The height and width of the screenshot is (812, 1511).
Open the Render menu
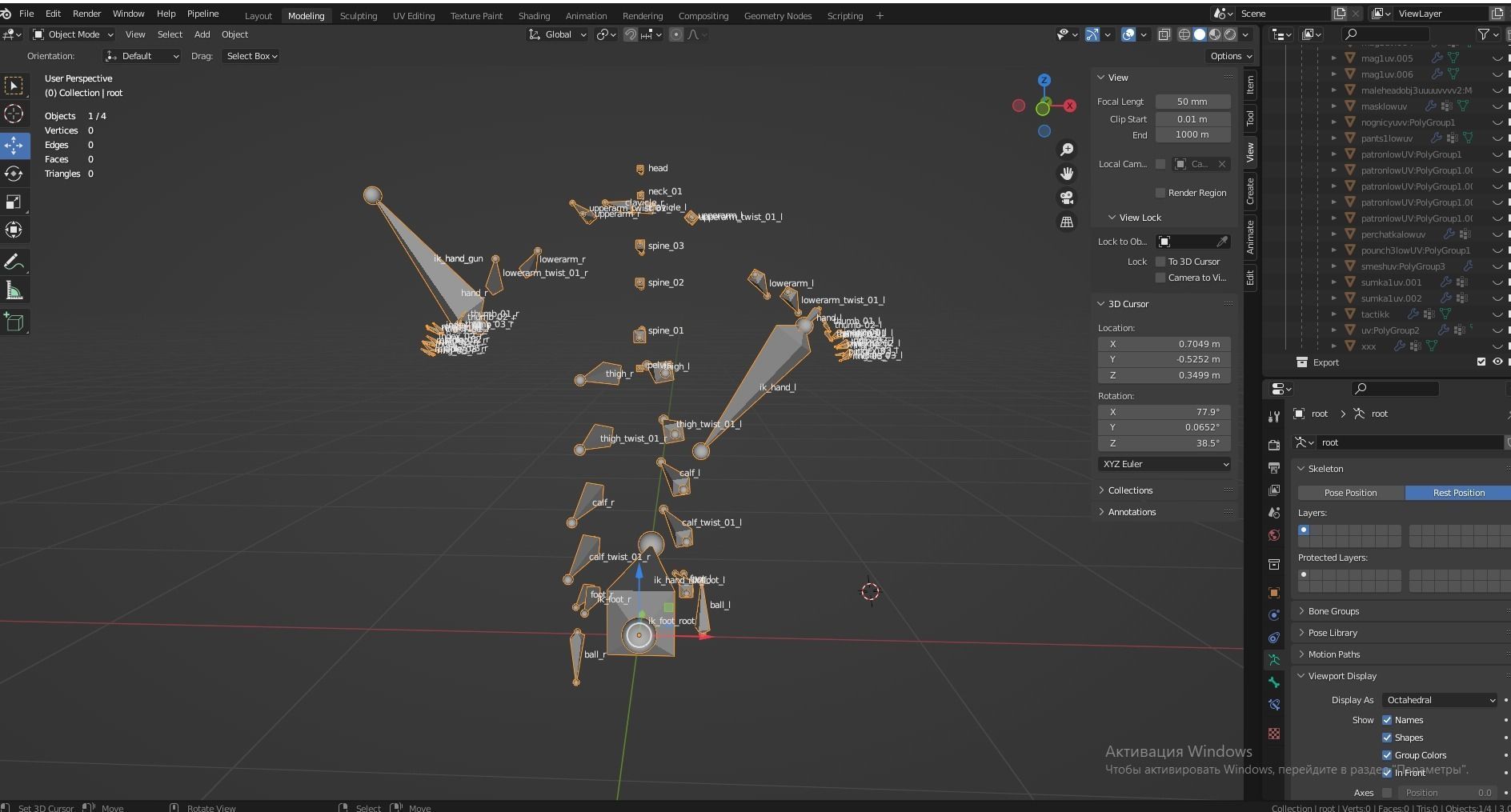click(86, 14)
